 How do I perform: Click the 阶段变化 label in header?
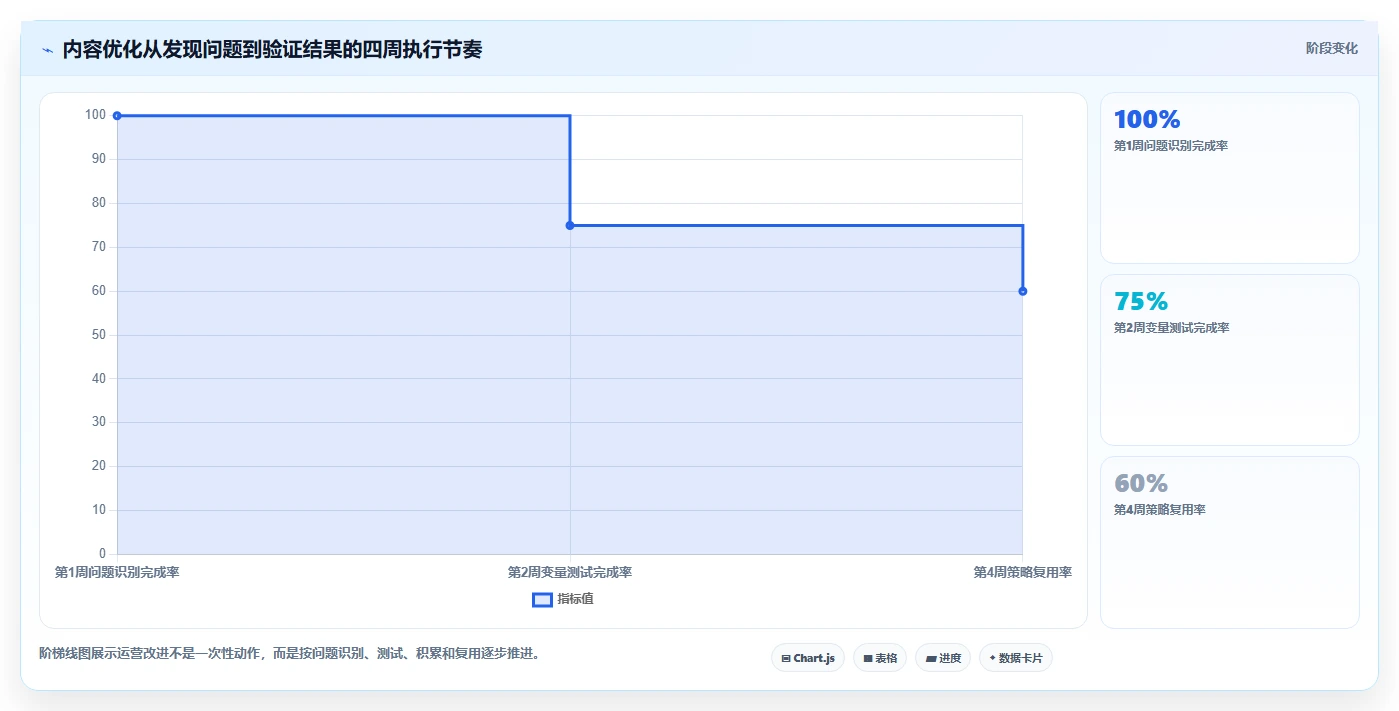pyautogui.click(x=1332, y=48)
